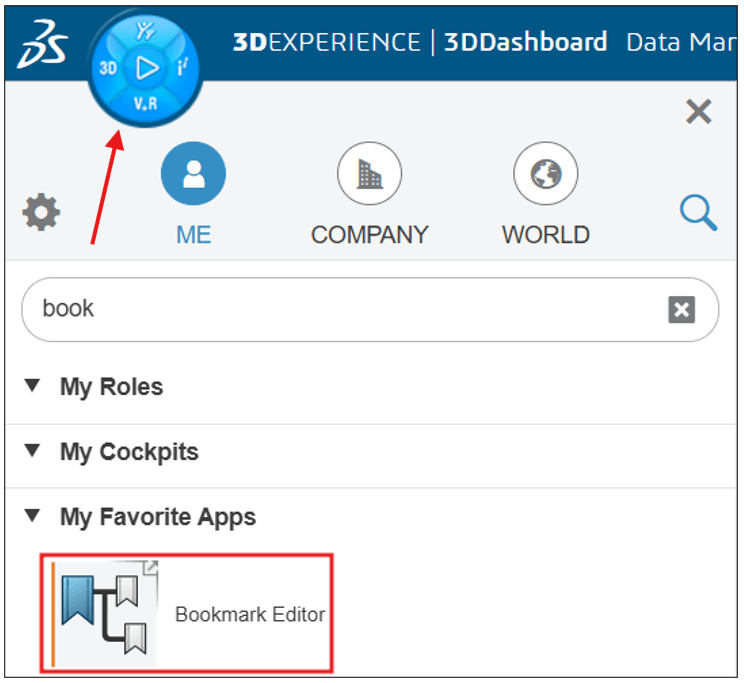Click the Dassault Systèmes 3DS logo

pos(43,44)
